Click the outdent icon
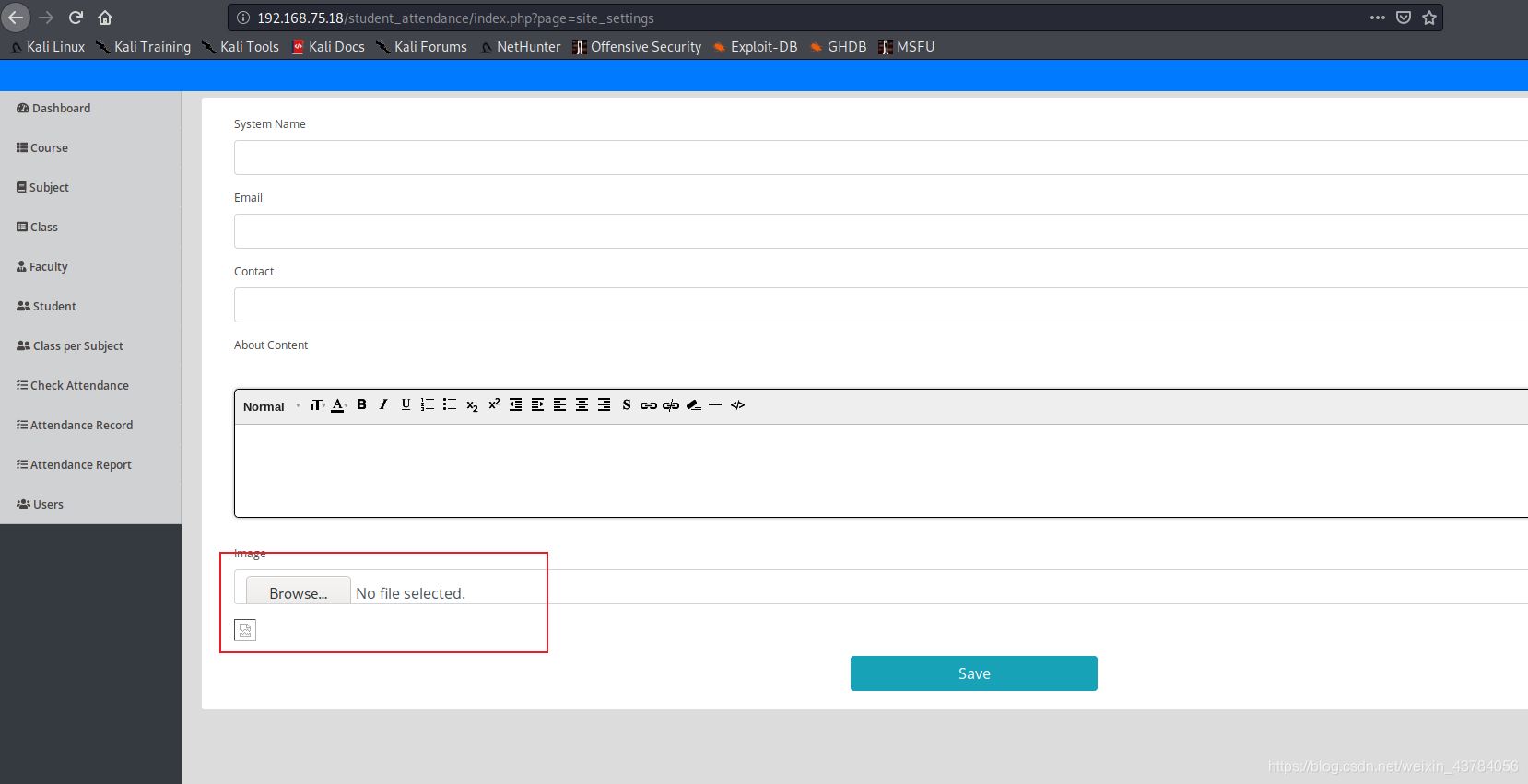The height and width of the screenshot is (784, 1528). pyautogui.click(x=516, y=404)
